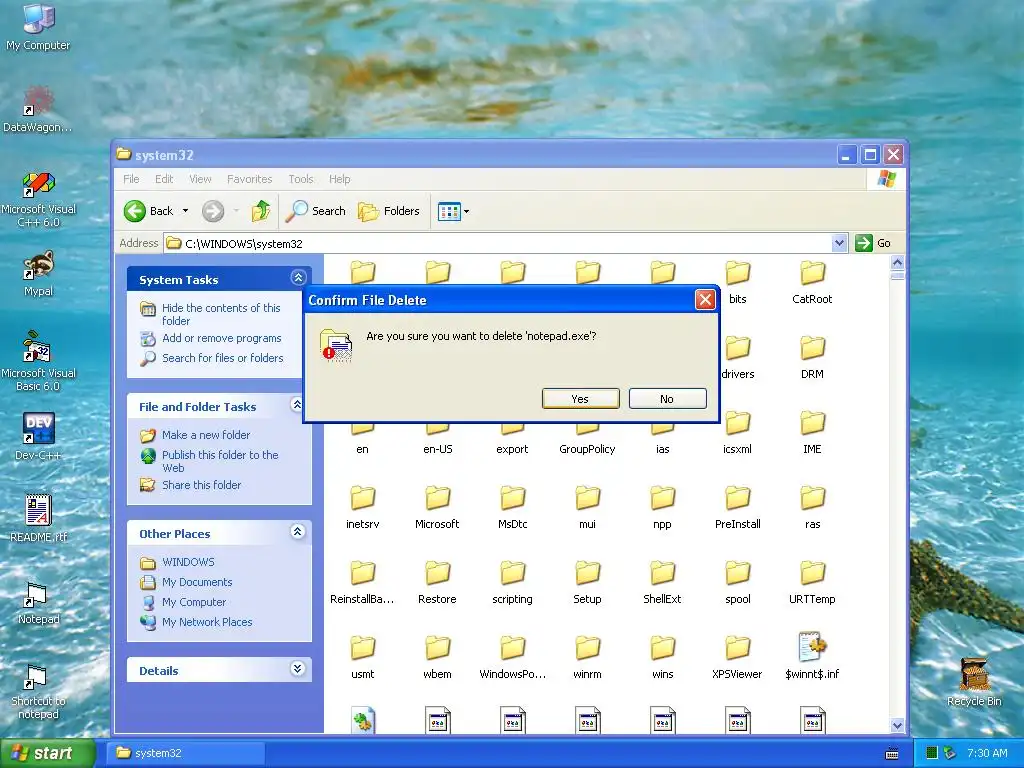
Task: Select the npp folder icon
Action: (x=662, y=498)
